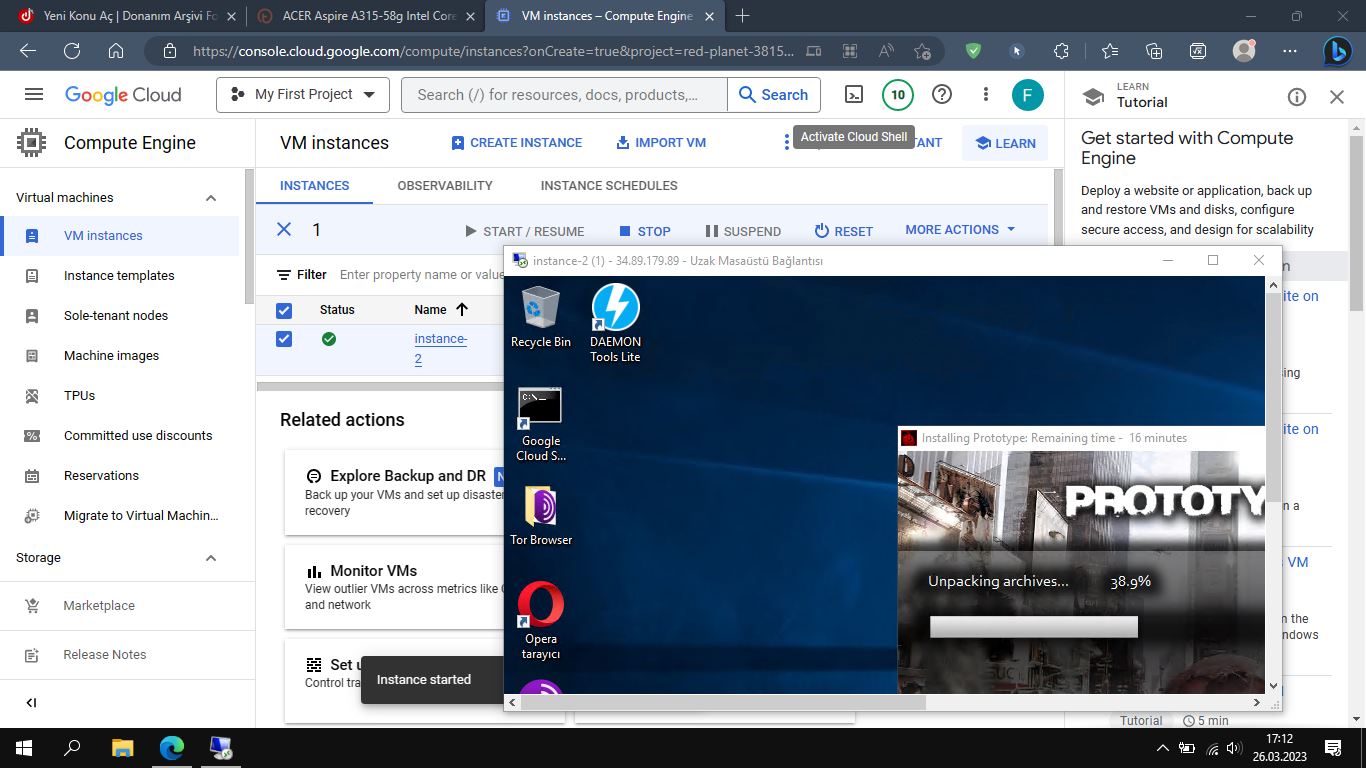
Task: Activate Cloud Shell terminal icon
Action: 854,95
